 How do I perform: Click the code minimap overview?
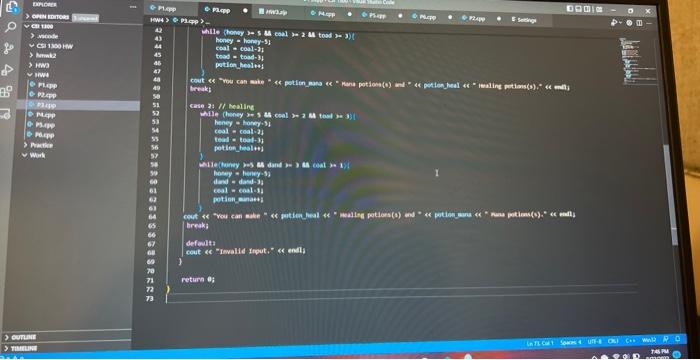637,62
